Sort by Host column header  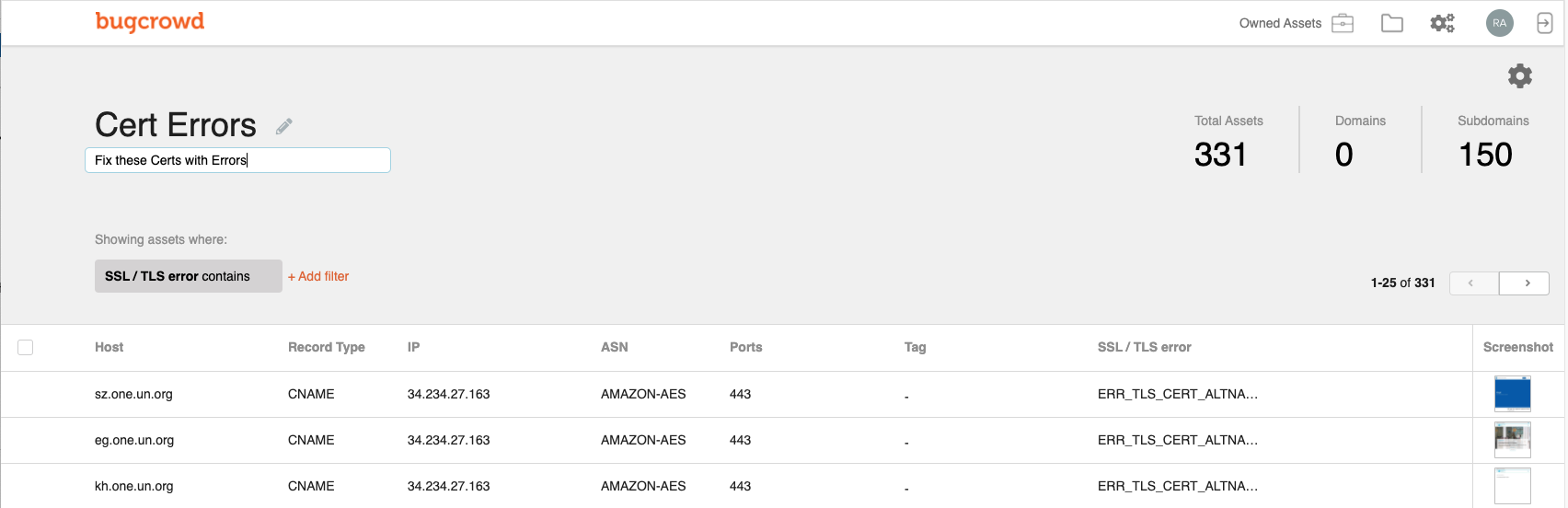[109, 347]
